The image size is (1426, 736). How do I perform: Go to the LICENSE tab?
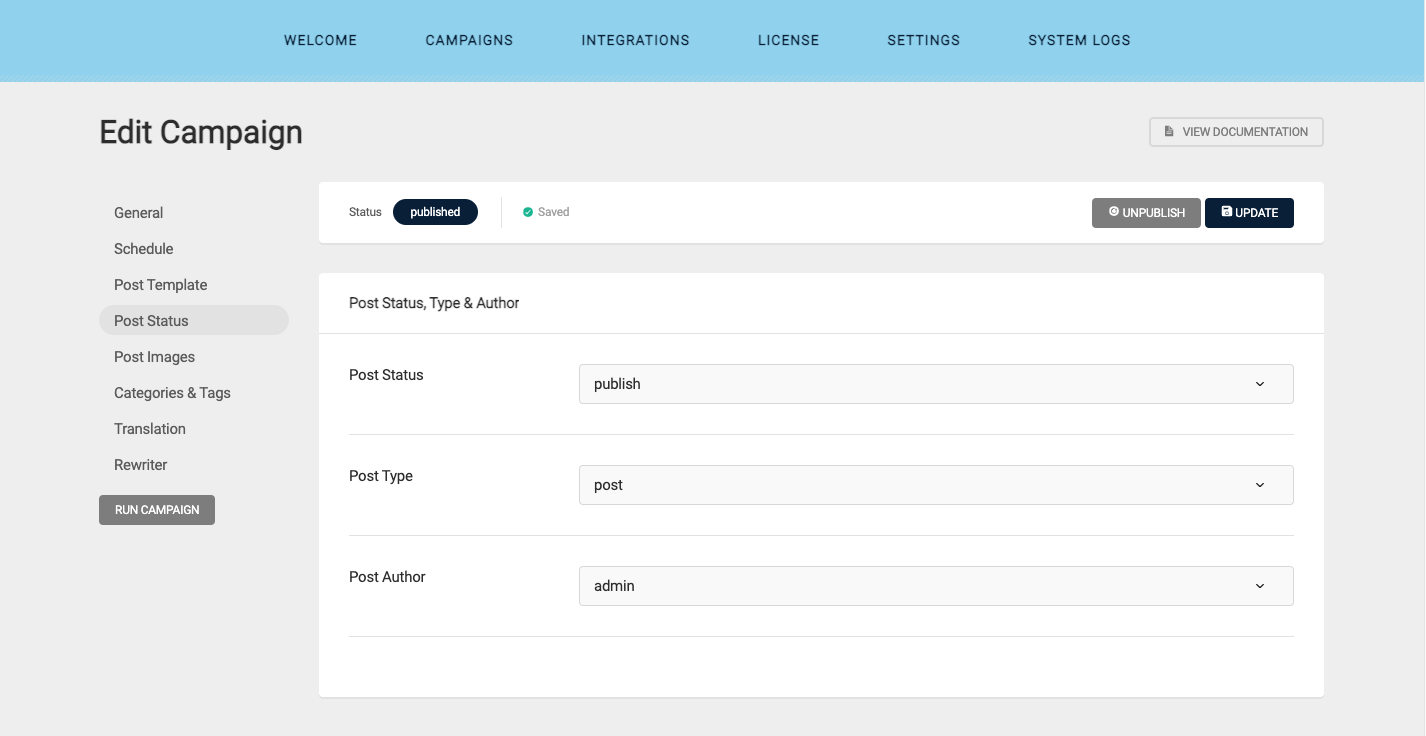(788, 40)
